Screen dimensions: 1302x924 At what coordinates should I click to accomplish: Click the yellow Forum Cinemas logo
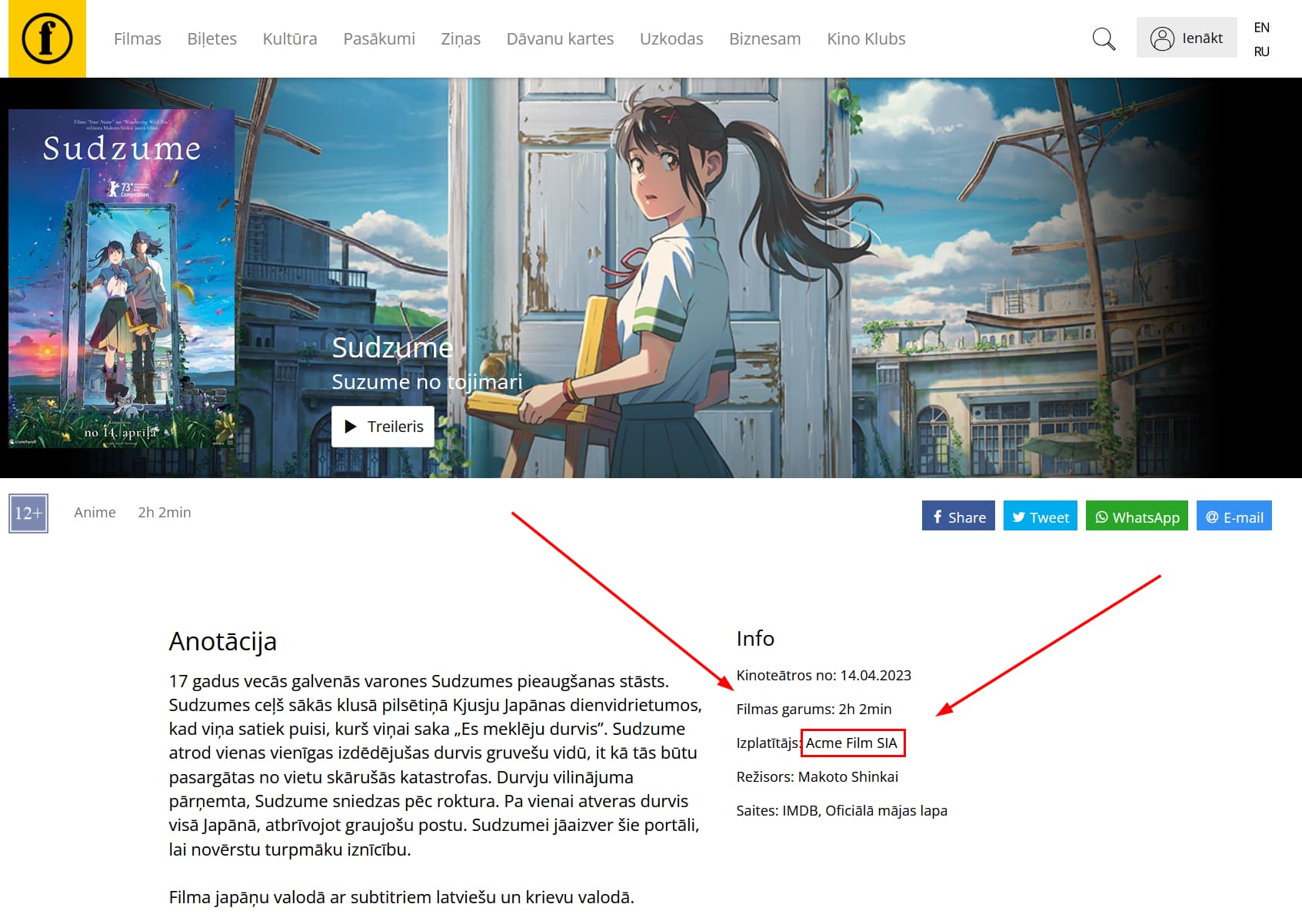tap(47, 38)
